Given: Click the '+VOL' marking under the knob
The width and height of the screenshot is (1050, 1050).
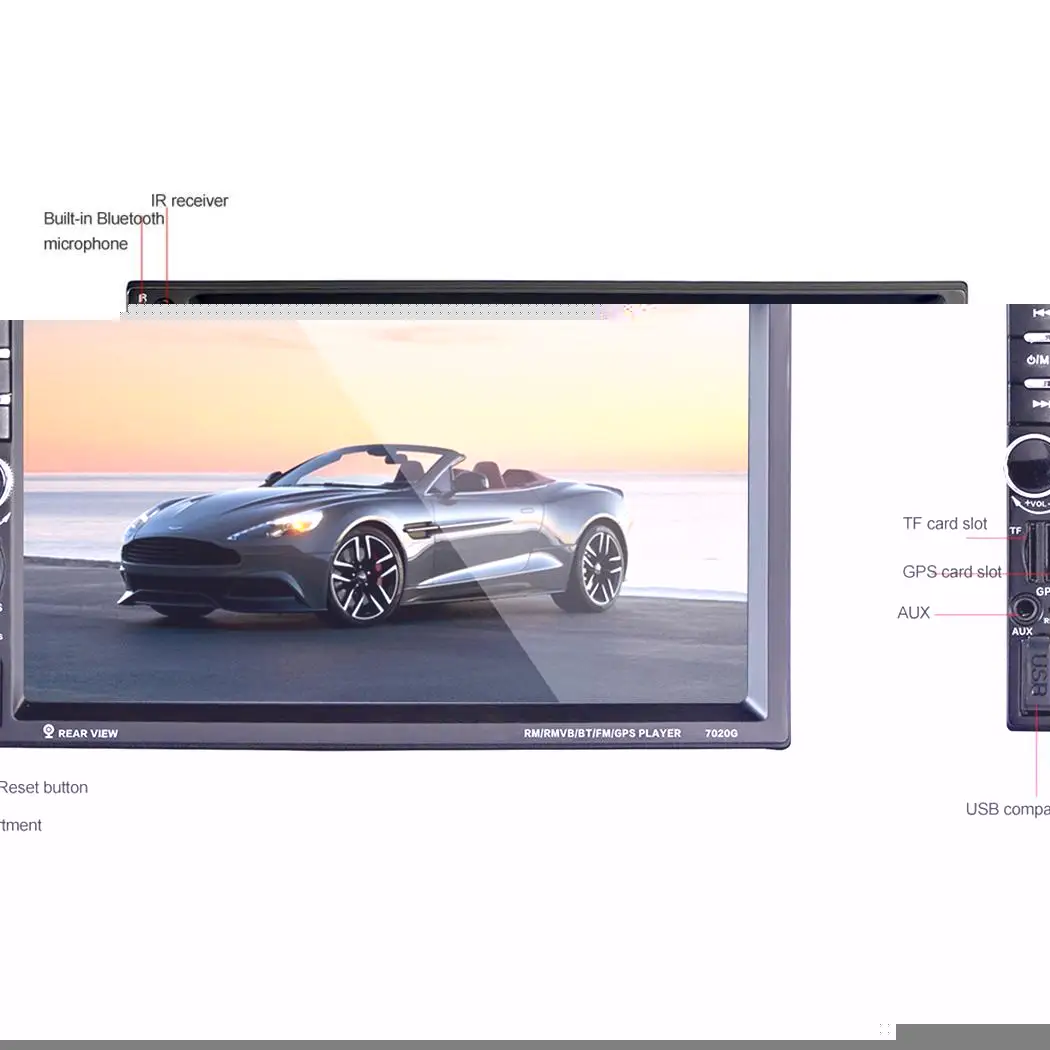Looking at the screenshot, I should coord(1037,504).
